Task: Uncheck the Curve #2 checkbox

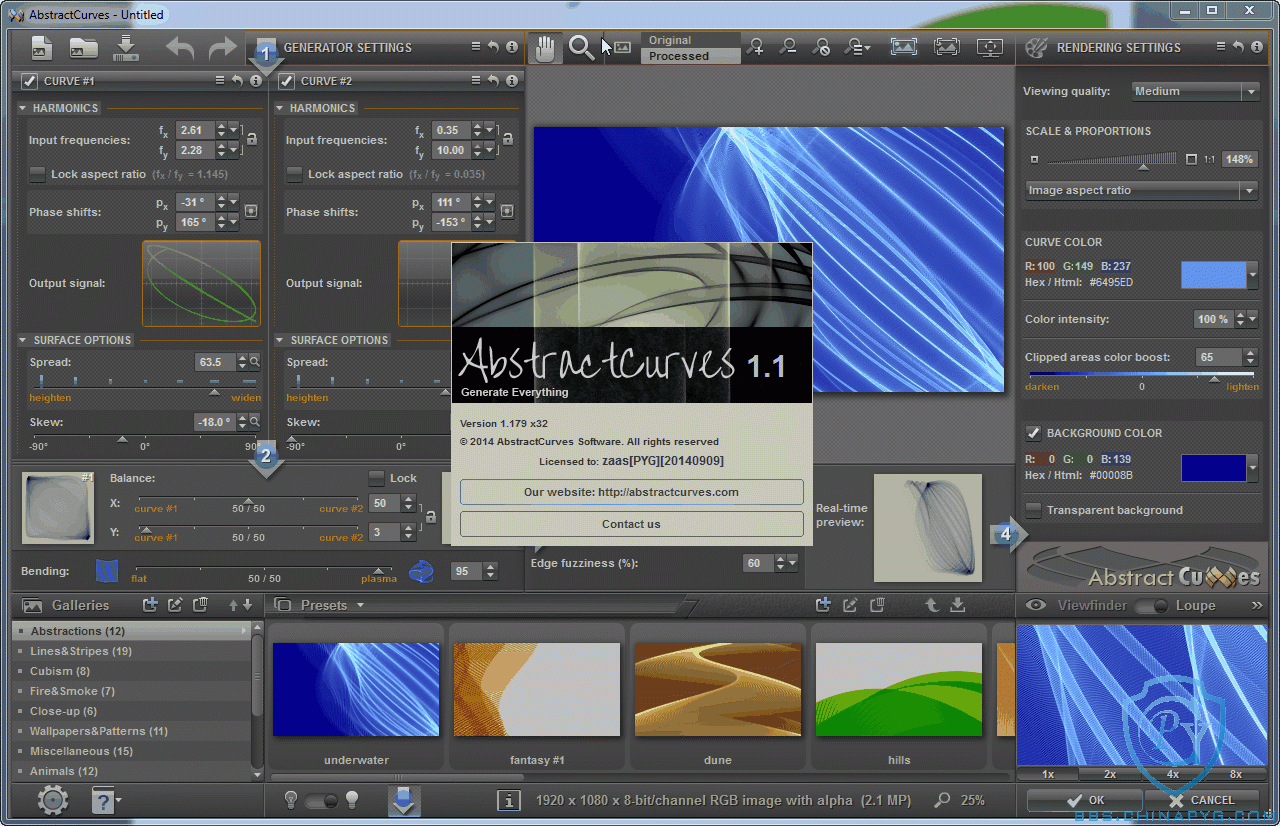Action: tap(287, 81)
